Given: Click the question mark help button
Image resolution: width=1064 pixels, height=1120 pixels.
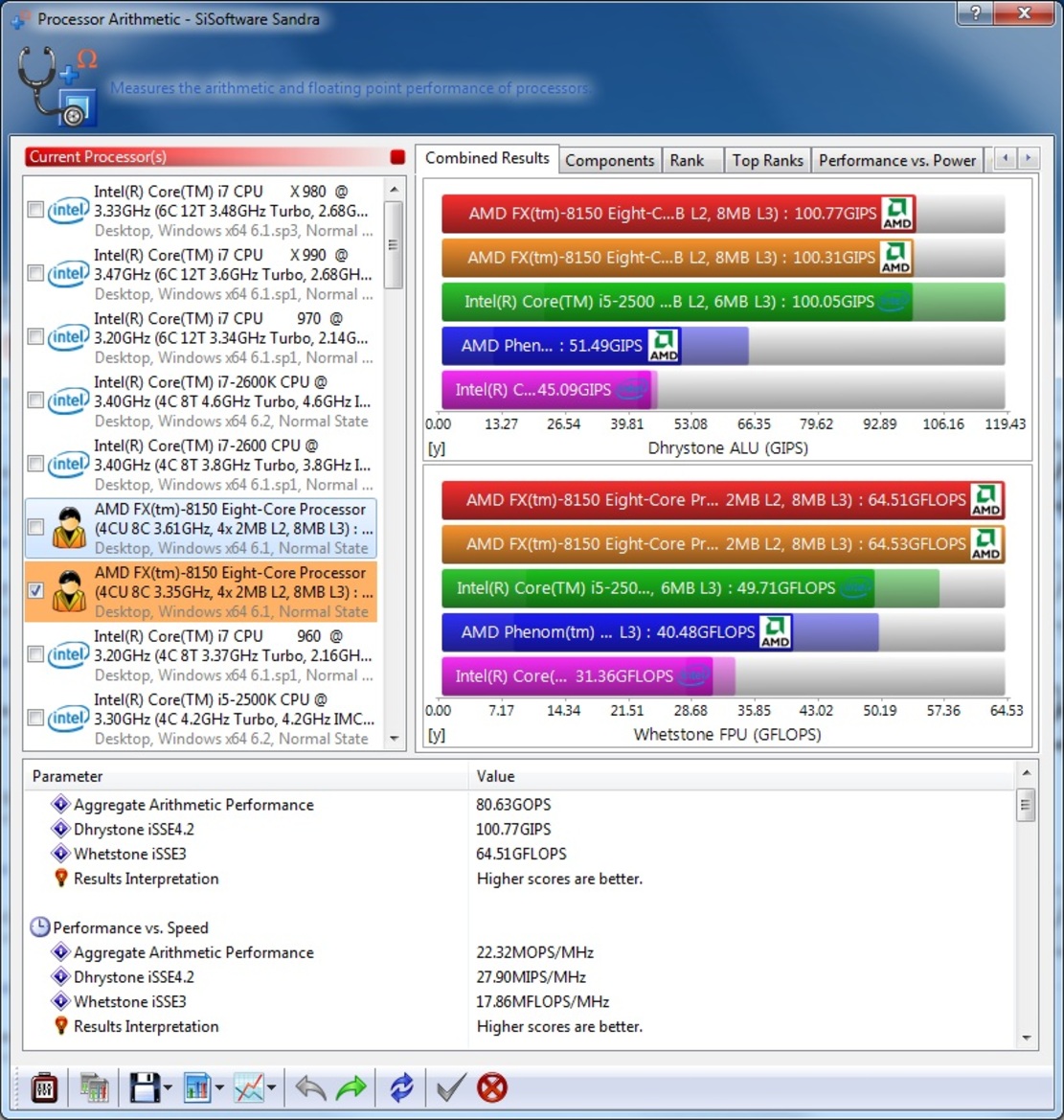Looking at the screenshot, I should (x=976, y=12).
